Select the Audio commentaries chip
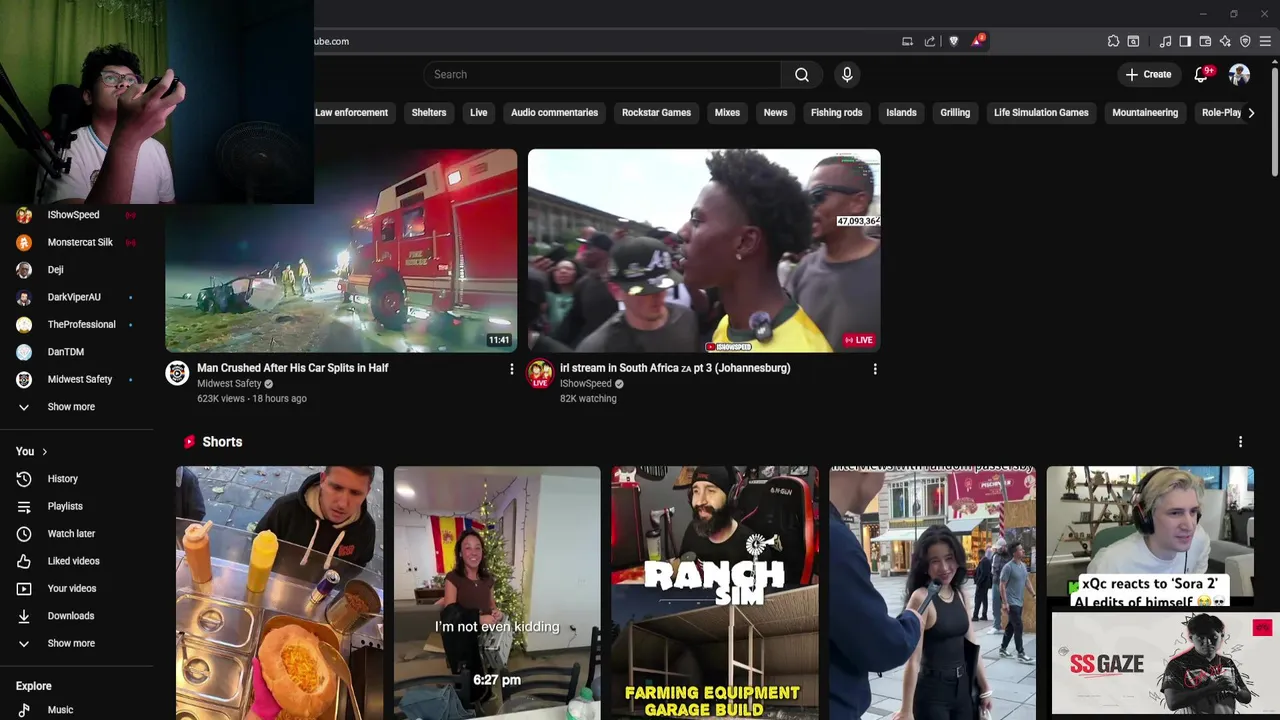The height and width of the screenshot is (720, 1280). pyautogui.click(x=554, y=113)
